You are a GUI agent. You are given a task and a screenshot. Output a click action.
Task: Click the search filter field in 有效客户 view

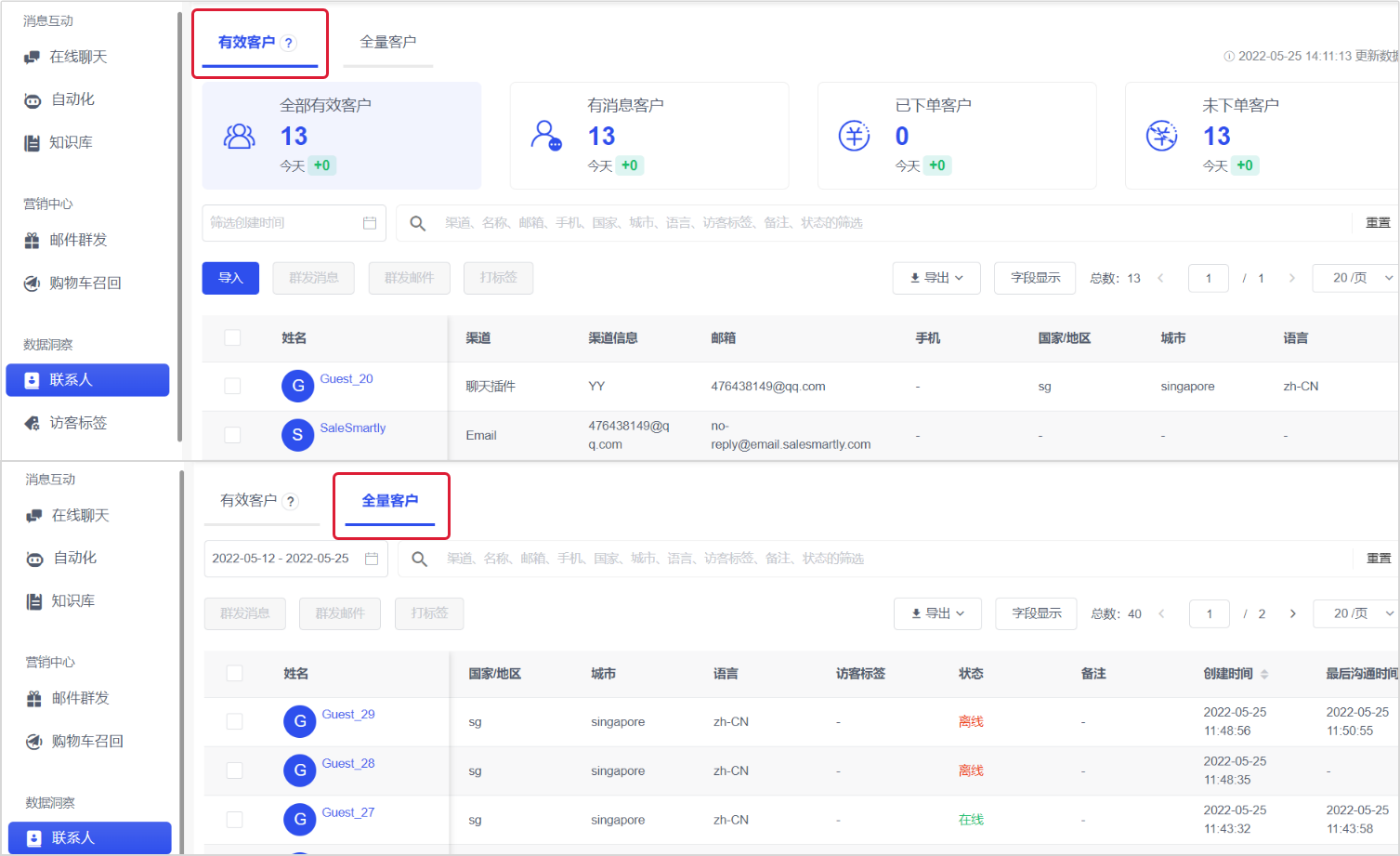873,223
